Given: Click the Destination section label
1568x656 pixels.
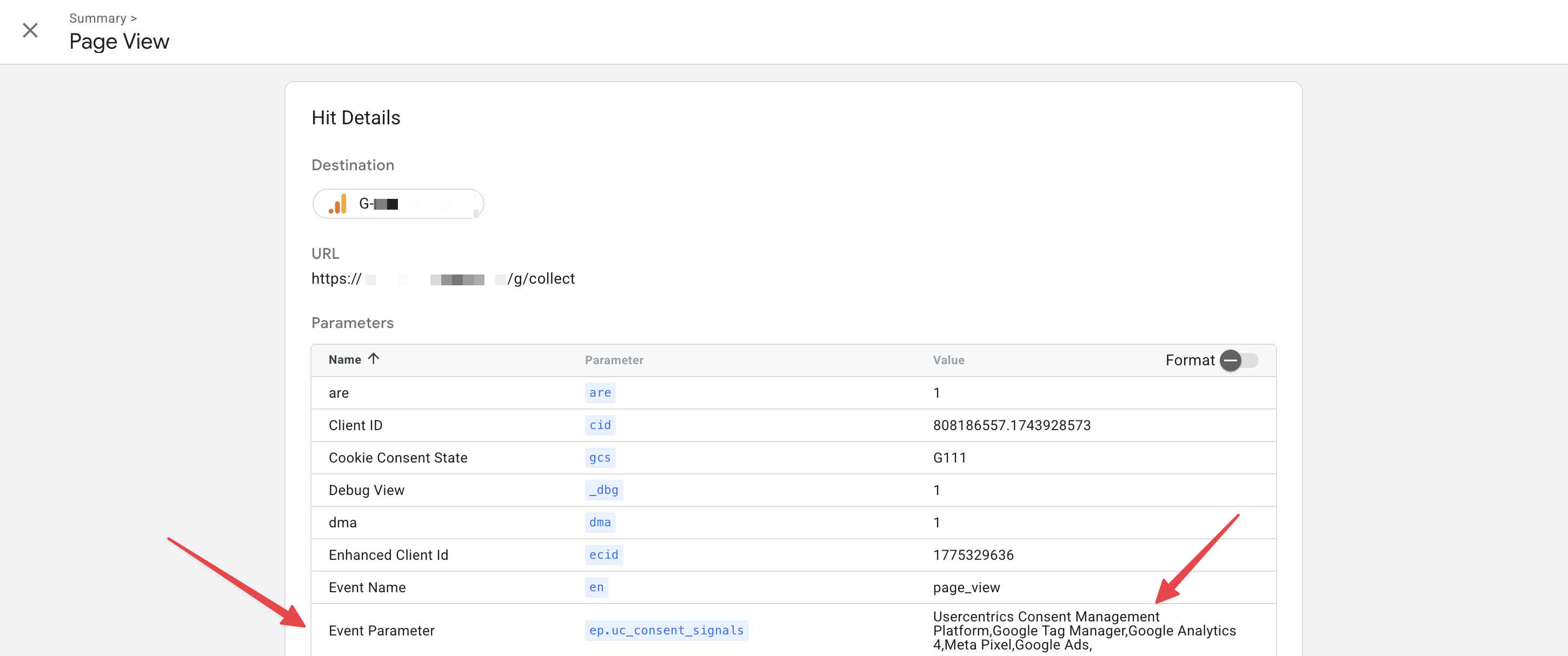Looking at the screenshot, I should click(x=353, y=165).
